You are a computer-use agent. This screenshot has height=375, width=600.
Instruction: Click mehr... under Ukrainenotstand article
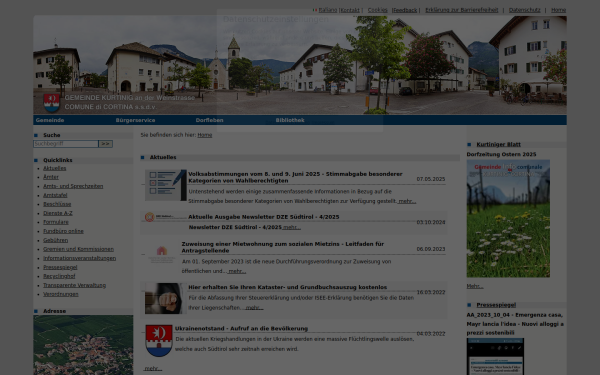[x=153, y=368]
